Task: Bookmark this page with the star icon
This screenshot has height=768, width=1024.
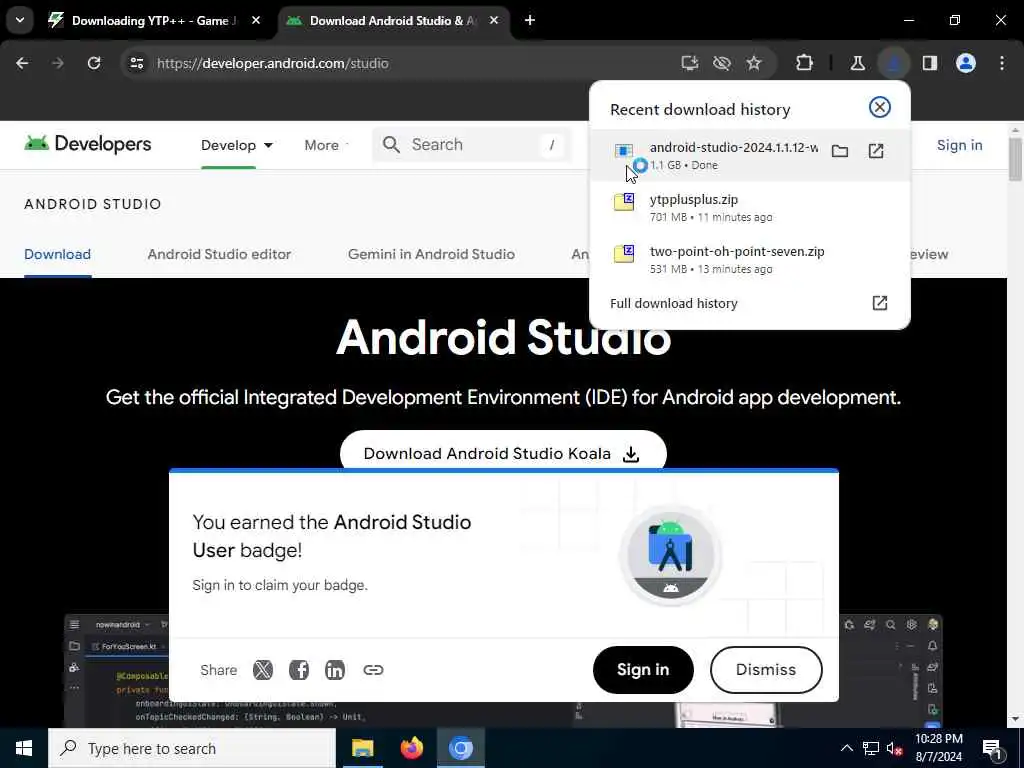Action: pyautogui.click(x=754, y=63)
